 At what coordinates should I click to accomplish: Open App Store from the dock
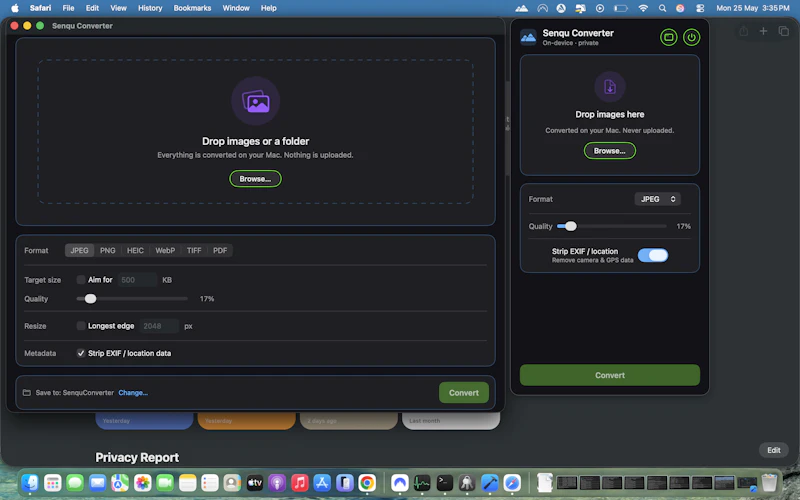click(x=322, y=482)
